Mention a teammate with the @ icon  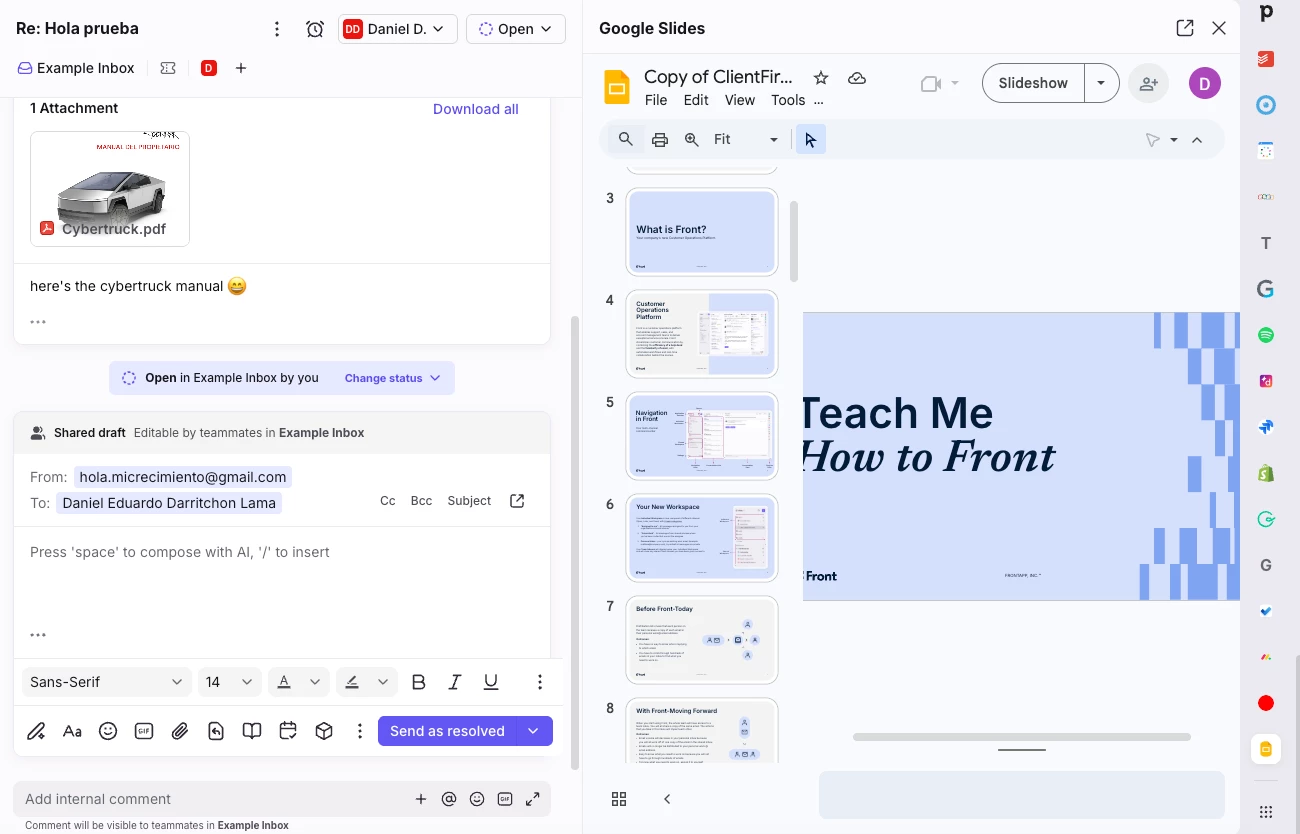coord(449,799)
